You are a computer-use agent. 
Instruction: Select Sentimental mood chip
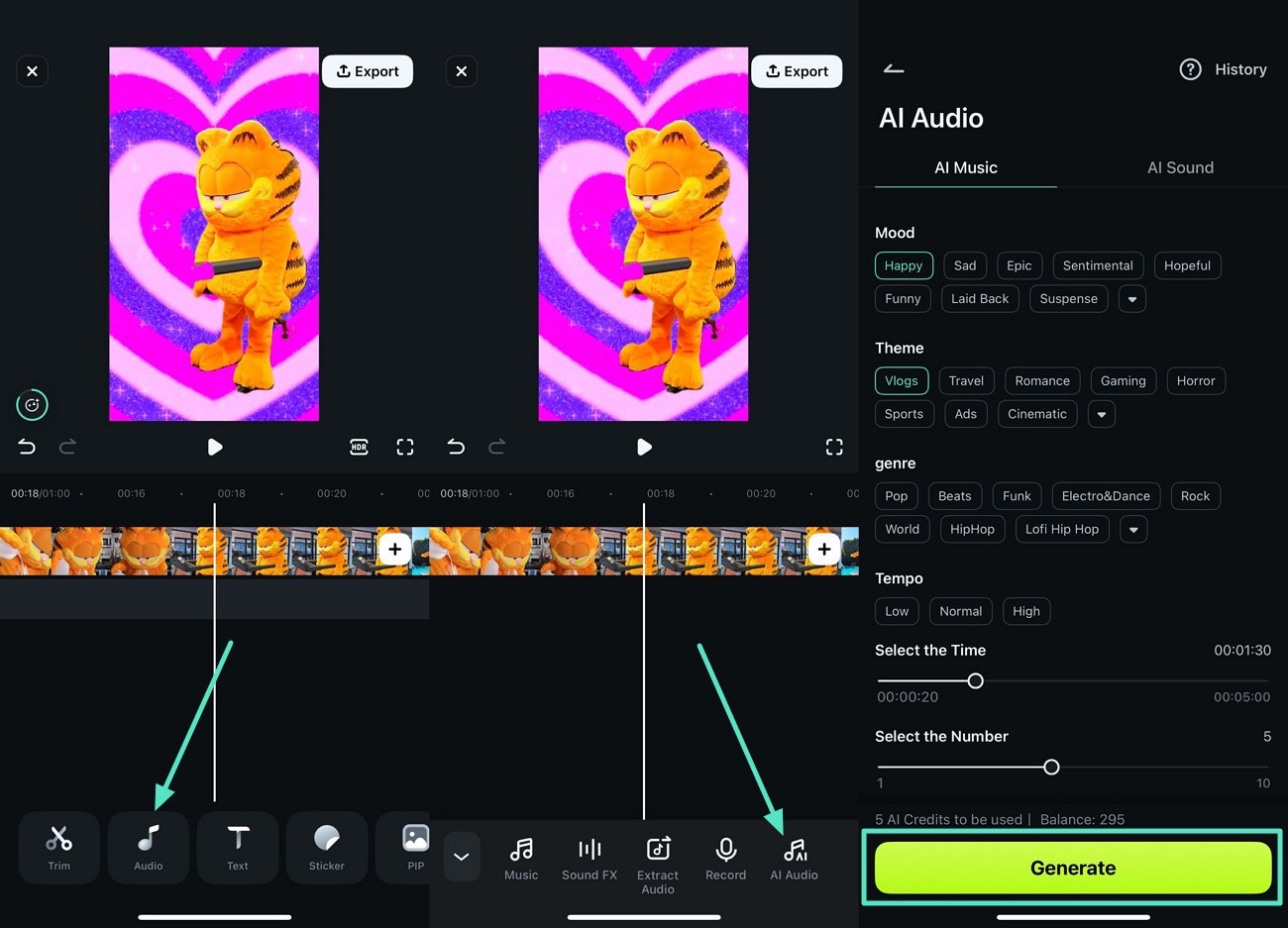[x=1098, y=265]
